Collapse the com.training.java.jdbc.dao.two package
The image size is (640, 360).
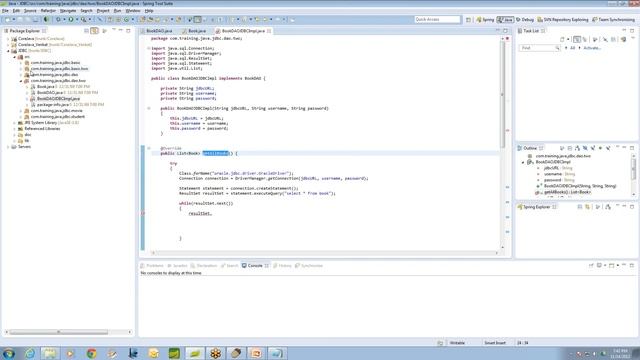(x=21, y=81)
